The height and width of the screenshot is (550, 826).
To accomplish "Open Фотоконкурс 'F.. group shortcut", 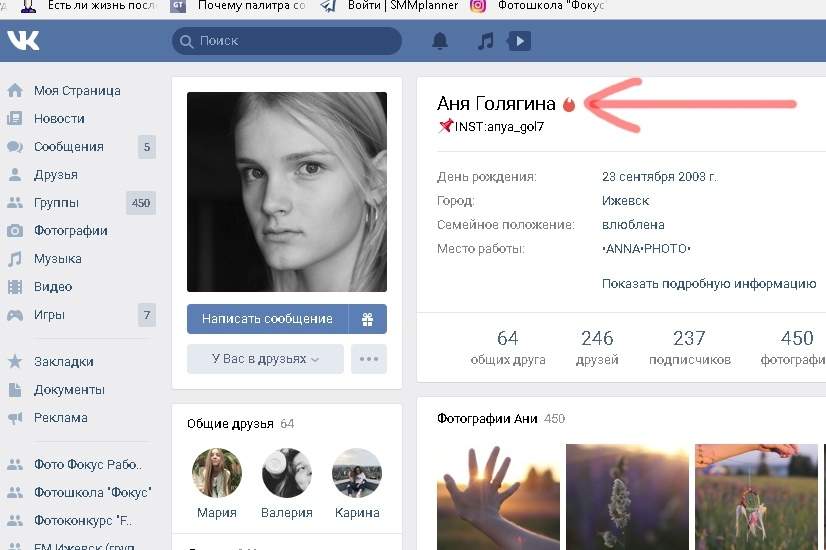I will [82, 520].
